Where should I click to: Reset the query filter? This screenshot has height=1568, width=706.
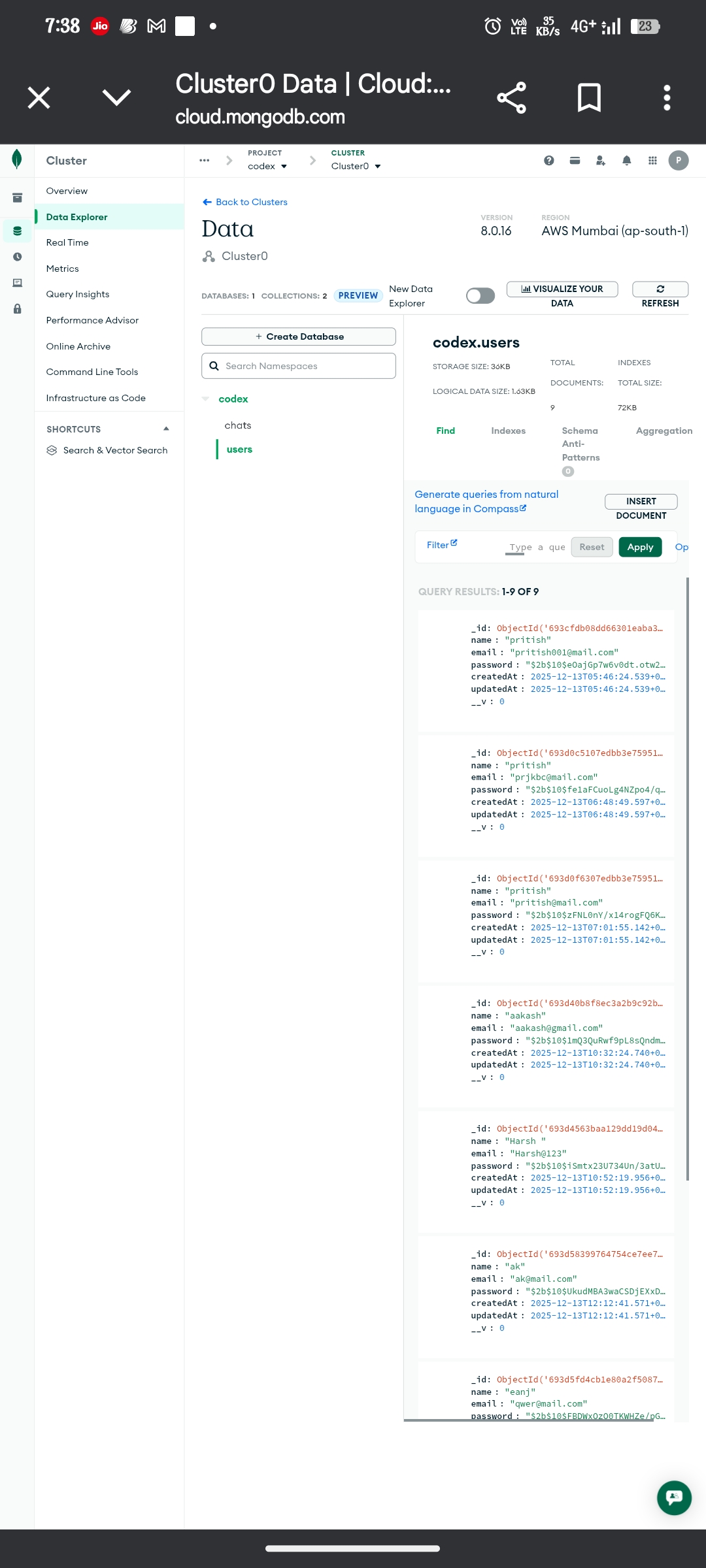[592, 547]
